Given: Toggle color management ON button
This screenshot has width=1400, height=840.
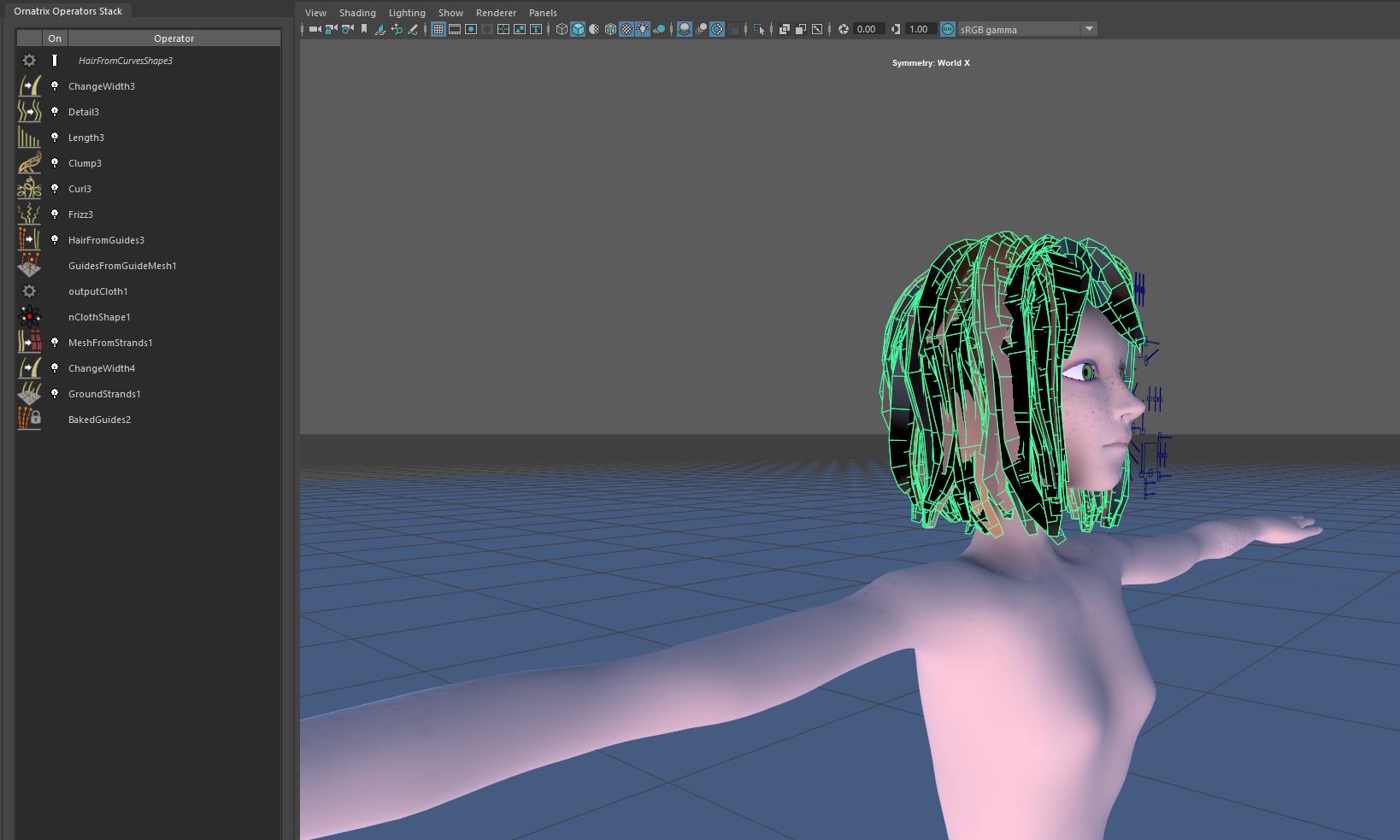Looking at the screenshot, I should 948,29.
